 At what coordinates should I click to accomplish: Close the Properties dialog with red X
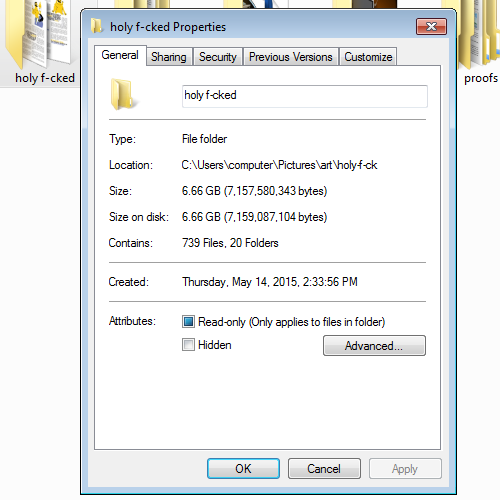431,26
